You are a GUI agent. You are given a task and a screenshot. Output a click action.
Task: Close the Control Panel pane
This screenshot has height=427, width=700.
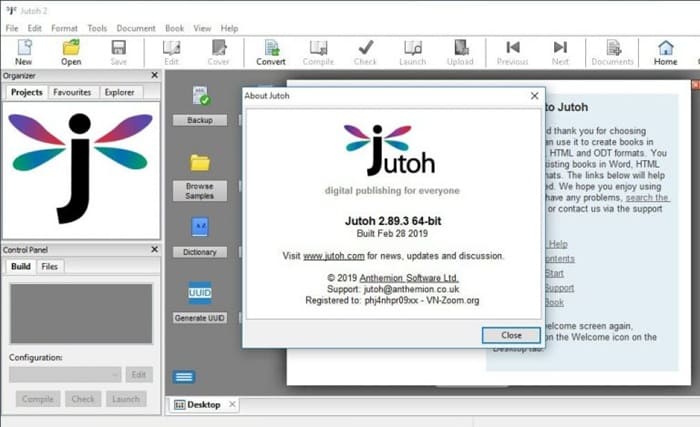[x=154, y=249]
